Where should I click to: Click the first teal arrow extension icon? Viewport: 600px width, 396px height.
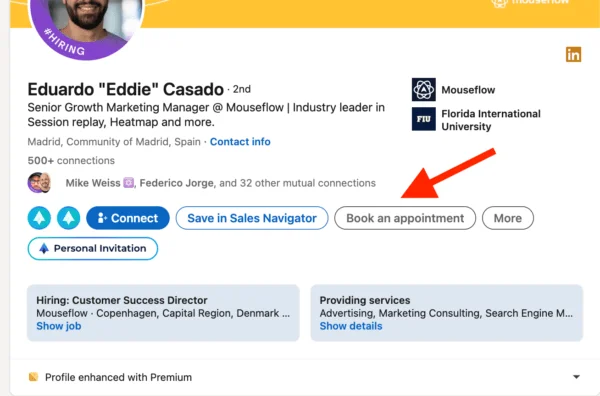[39, 218]
